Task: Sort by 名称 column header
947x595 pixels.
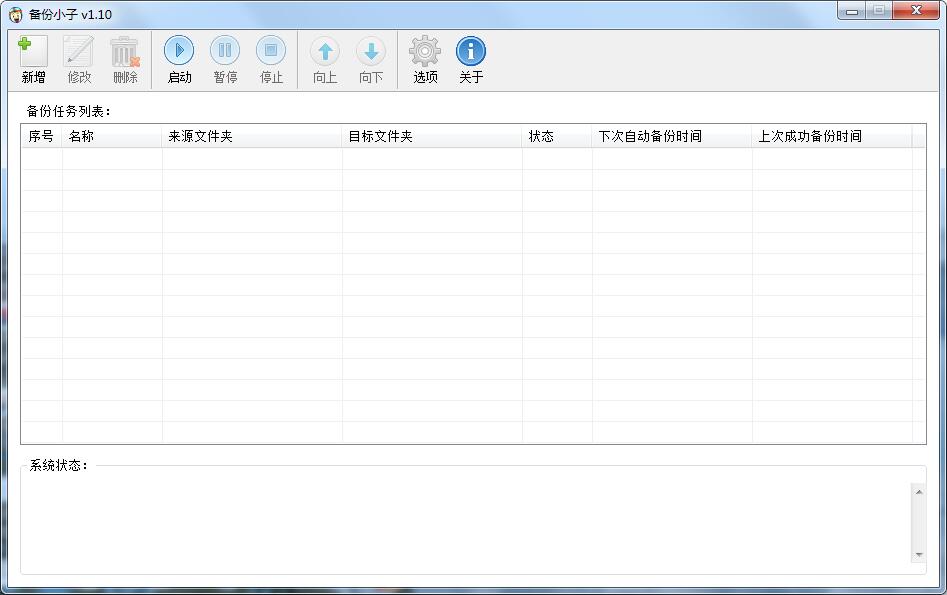Action: click(x=112, y=137)
